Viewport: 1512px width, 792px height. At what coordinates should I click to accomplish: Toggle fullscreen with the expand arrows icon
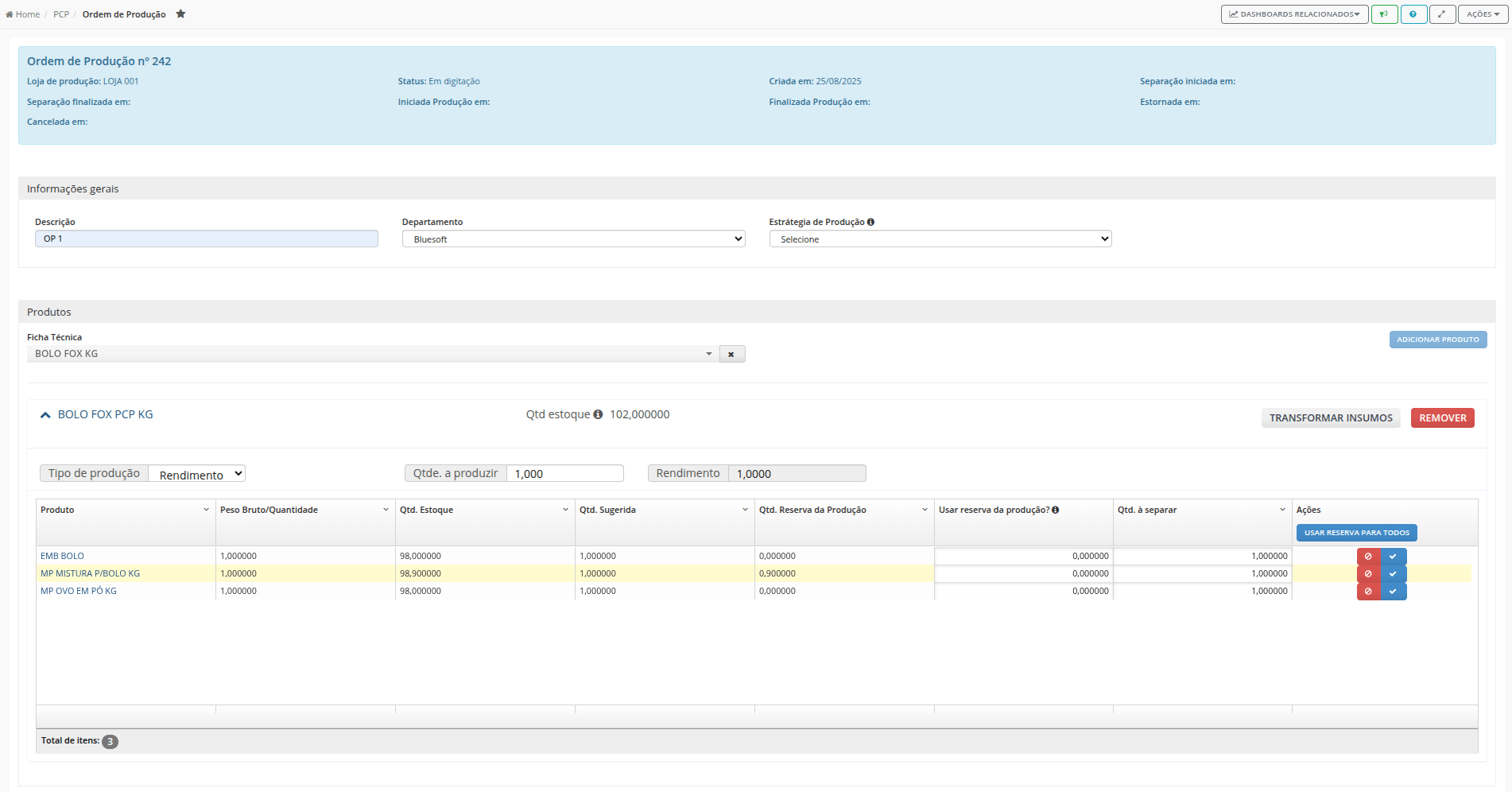point(1442,14)
